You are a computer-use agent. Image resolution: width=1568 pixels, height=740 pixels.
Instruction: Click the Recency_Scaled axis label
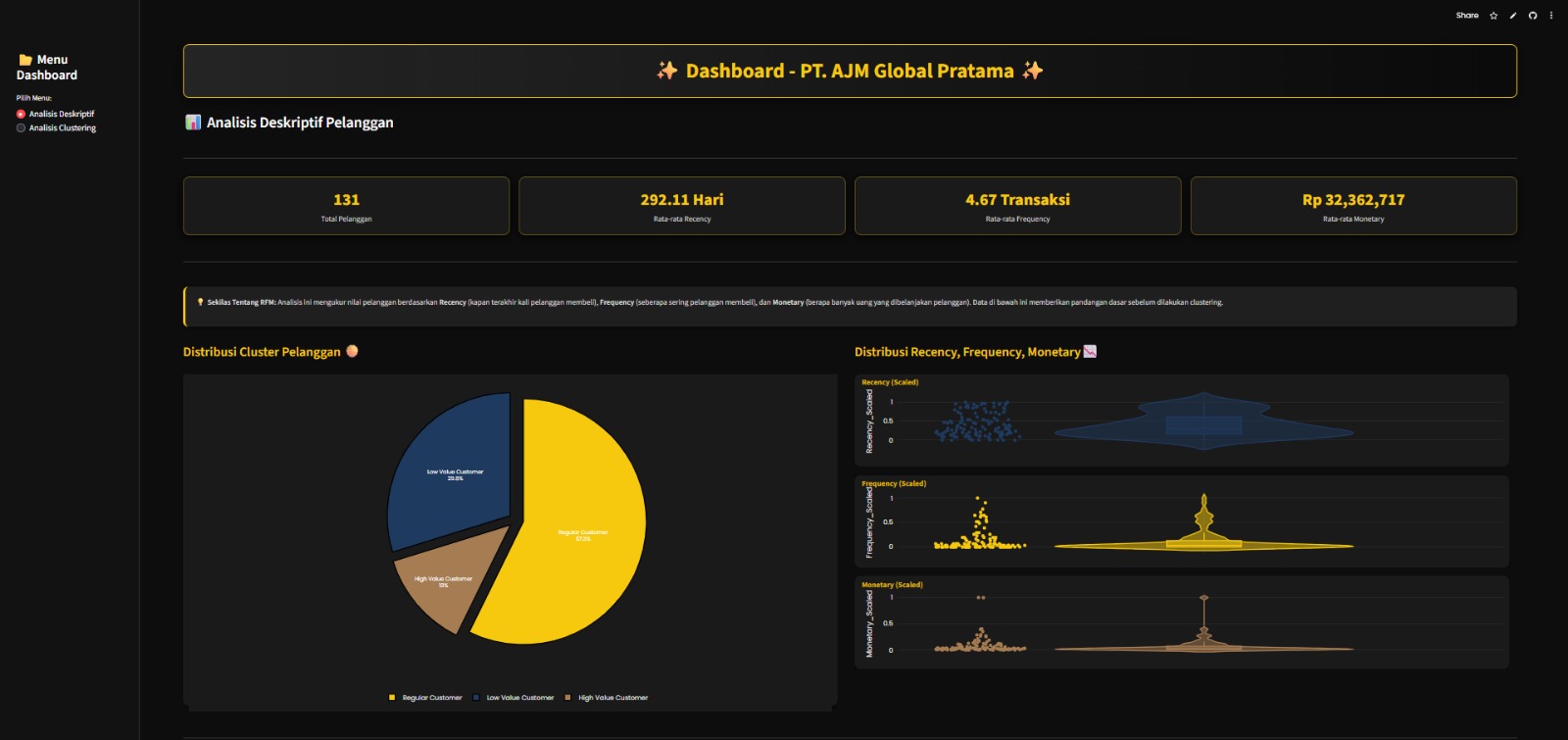point(869,421)
